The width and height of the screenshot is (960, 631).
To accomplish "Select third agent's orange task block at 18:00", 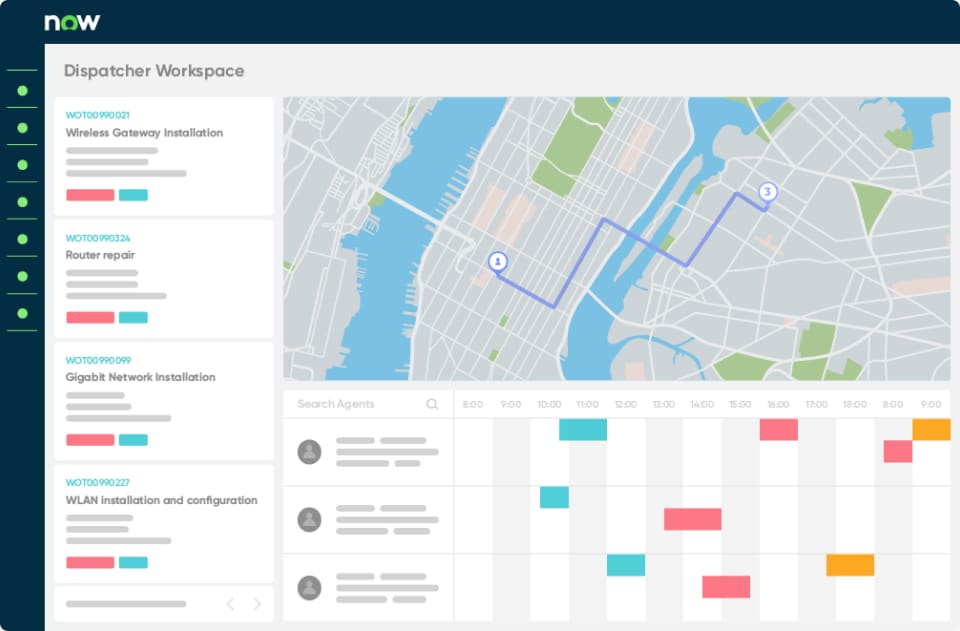I will pos(850,565).
